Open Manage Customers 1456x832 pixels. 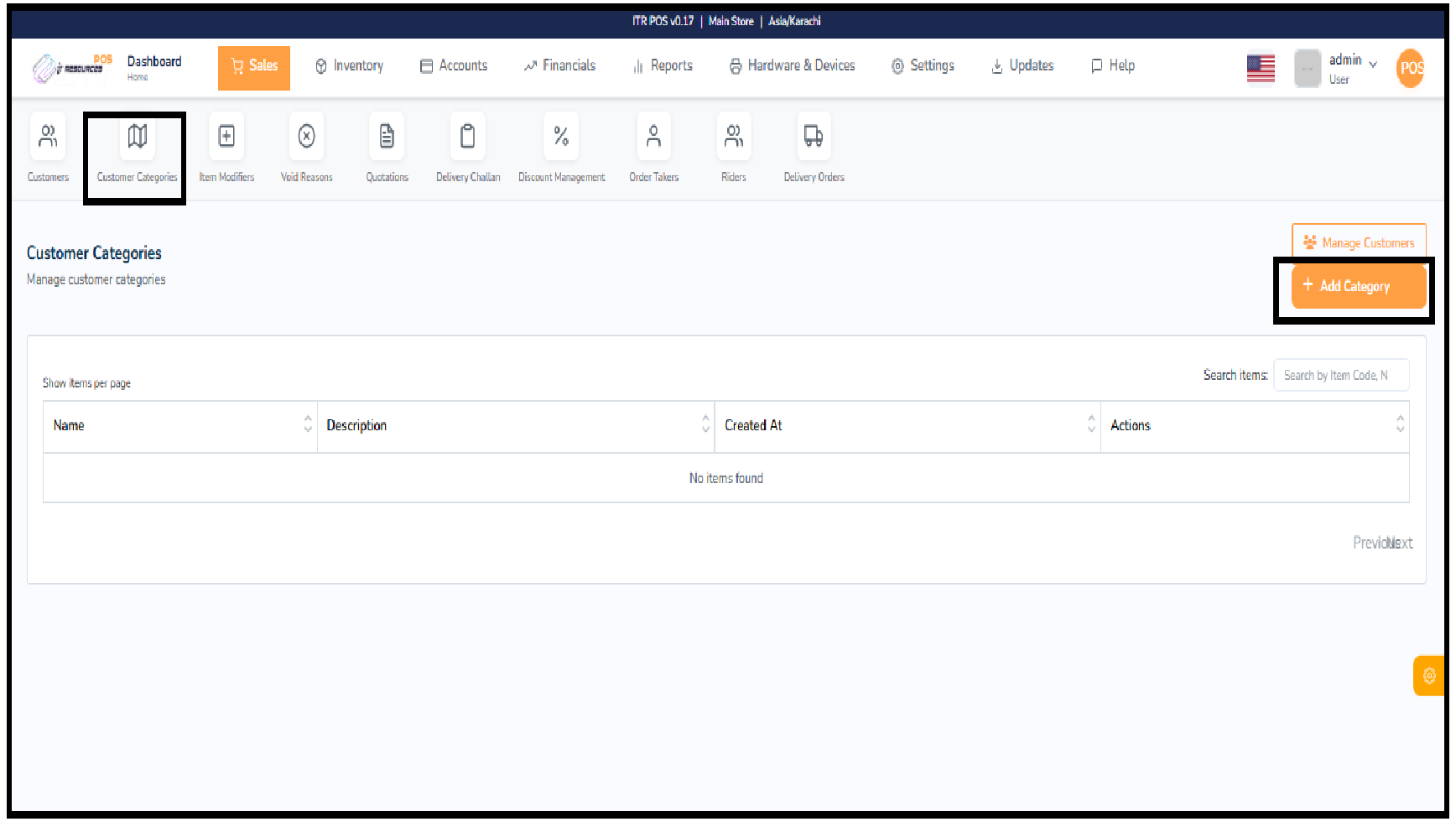1359,242
